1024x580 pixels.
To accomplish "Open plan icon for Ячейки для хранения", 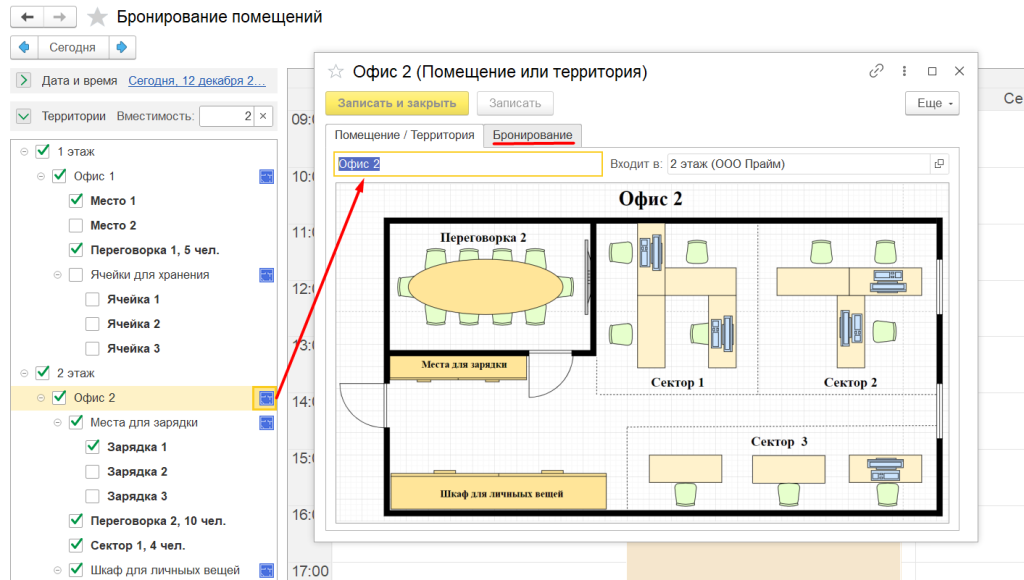I will point(266,274).
